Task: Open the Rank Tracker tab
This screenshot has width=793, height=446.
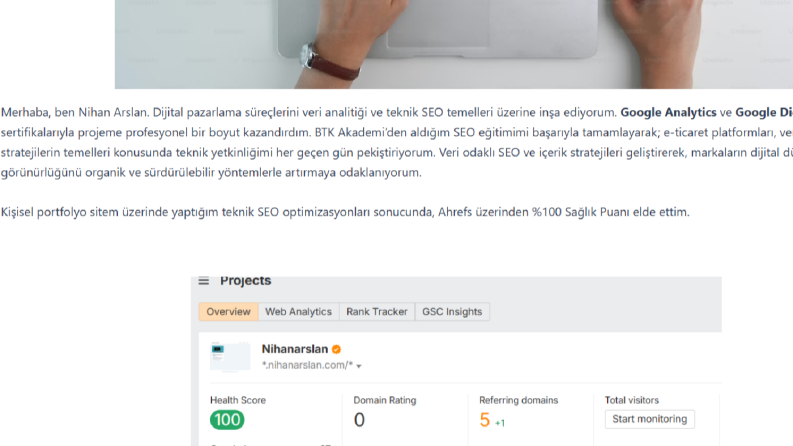Action: coord(377,311)
